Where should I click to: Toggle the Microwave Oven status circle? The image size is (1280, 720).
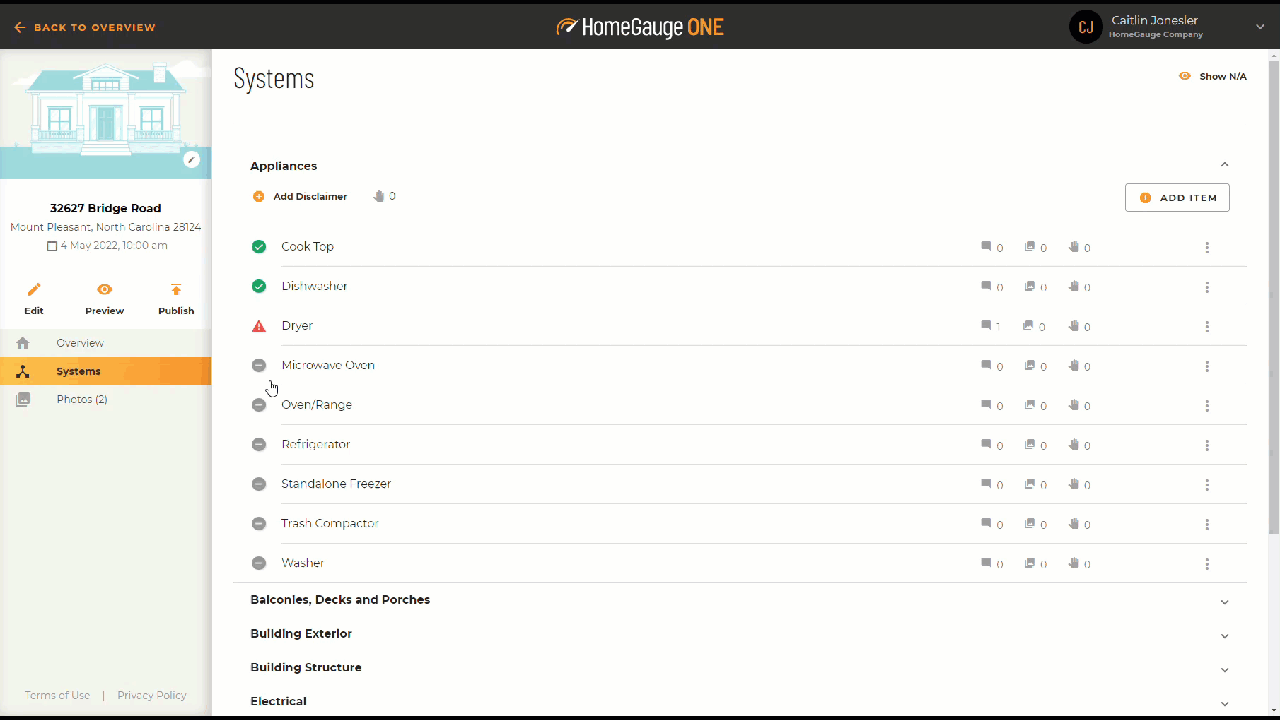(x=259, y=365)
